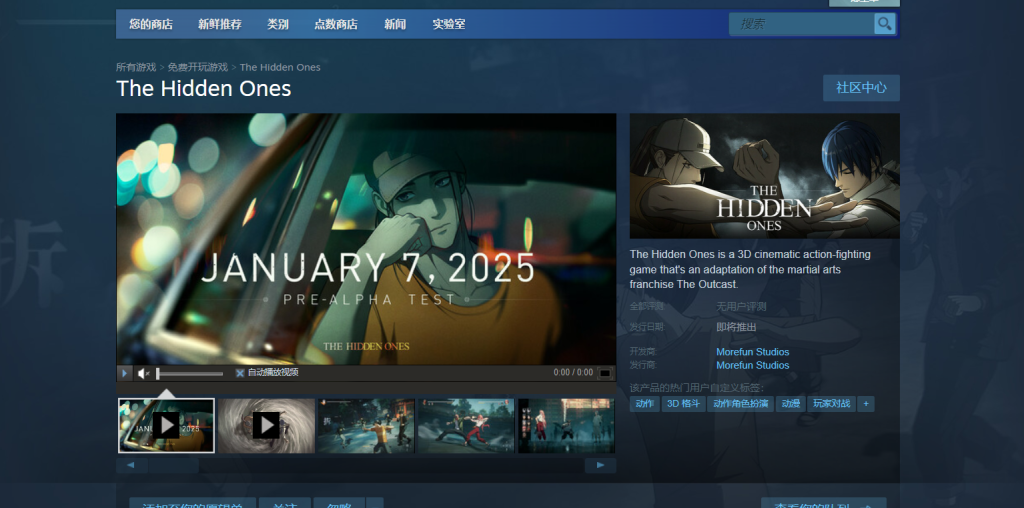Screen dimensions: 1024x508
Task: Select the 3D 格斗 tag
Action: [x=683, y=404]
